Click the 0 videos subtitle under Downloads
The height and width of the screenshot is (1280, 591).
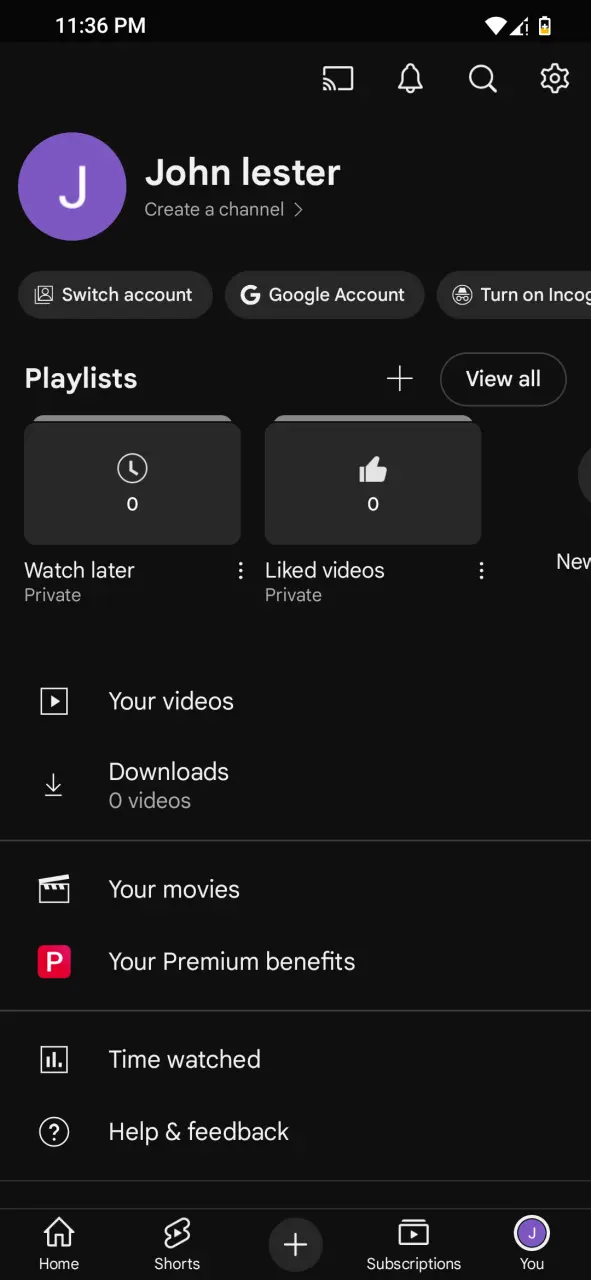pyautogui.click(x=150, y=801)
